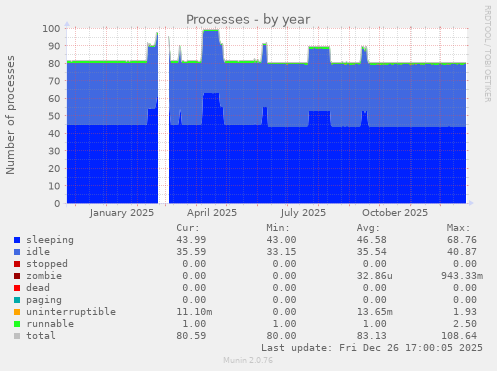The image size is (497, 371).
Task: Click total minimum value 80.00
Action: click(281, 336)
